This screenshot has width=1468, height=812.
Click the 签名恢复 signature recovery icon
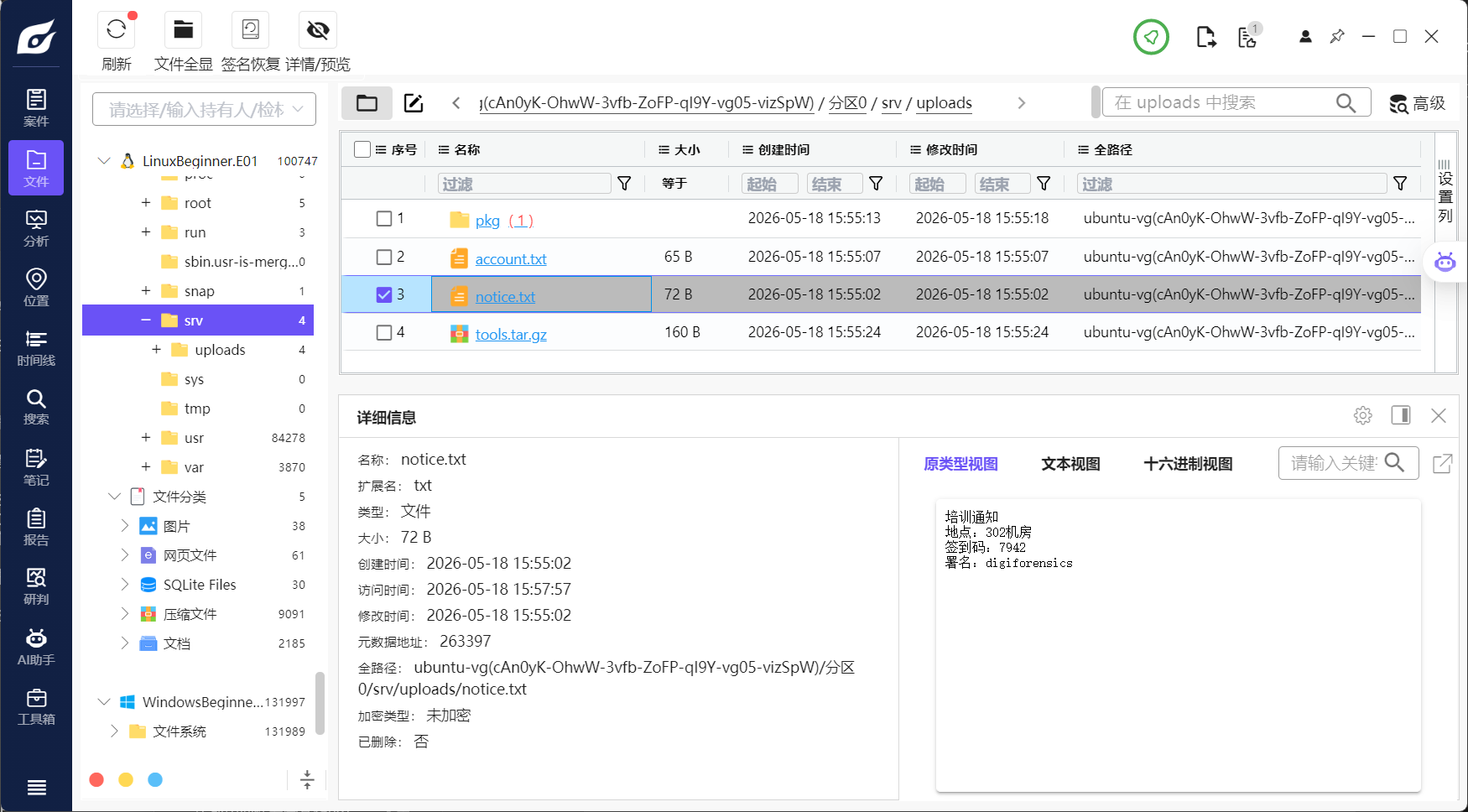click(250, 29)
